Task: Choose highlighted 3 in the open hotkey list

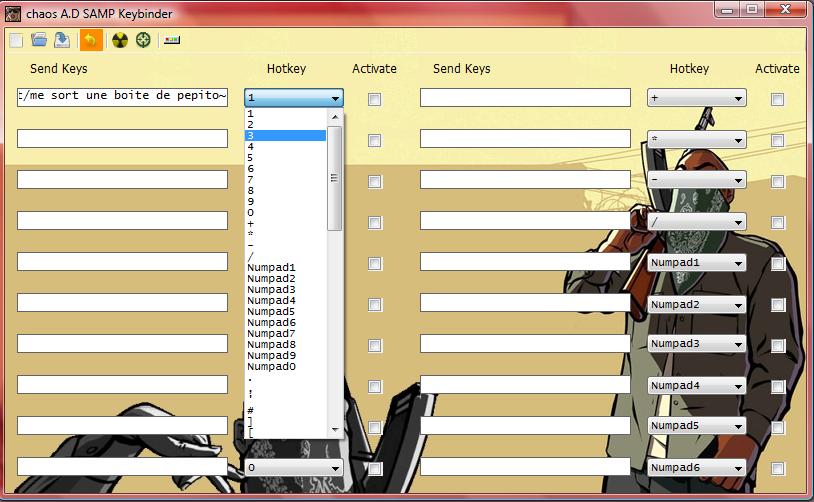Action: [286, 135]
